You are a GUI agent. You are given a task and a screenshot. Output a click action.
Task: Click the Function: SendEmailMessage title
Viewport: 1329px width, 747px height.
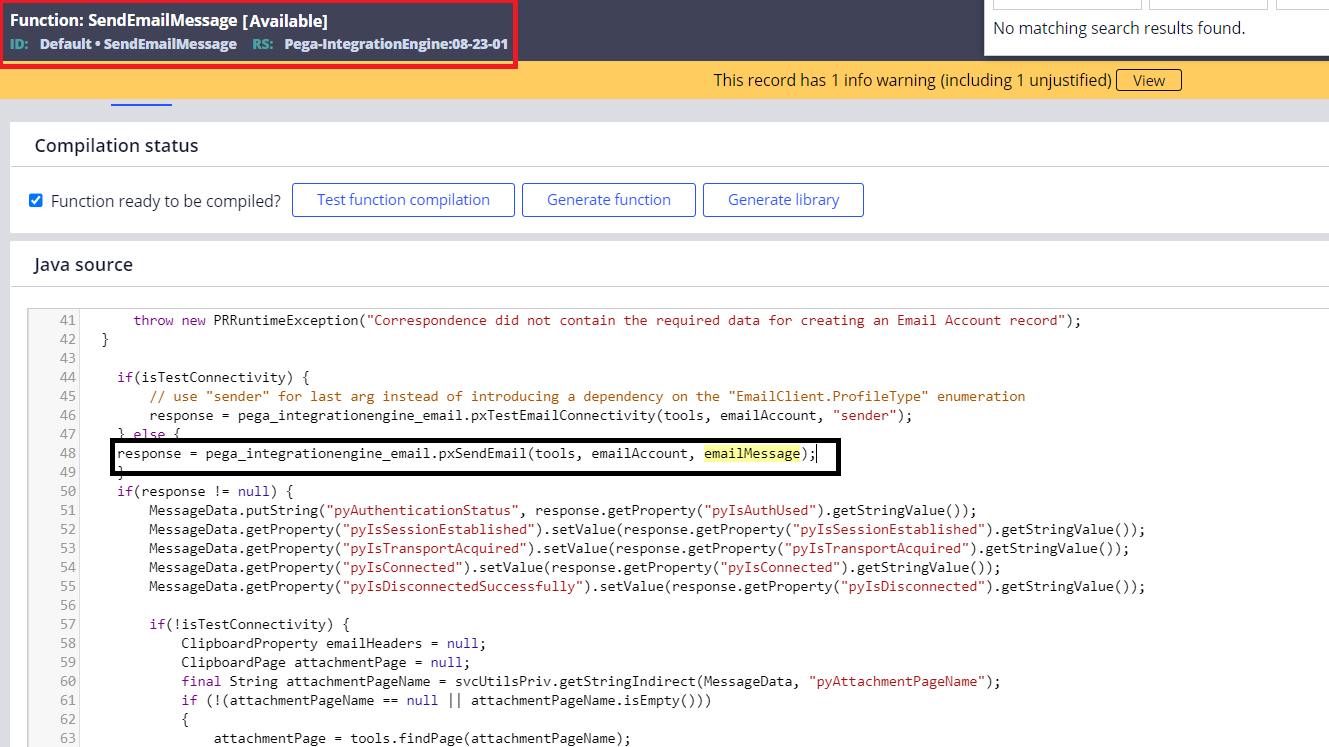(x=169, y=20)
